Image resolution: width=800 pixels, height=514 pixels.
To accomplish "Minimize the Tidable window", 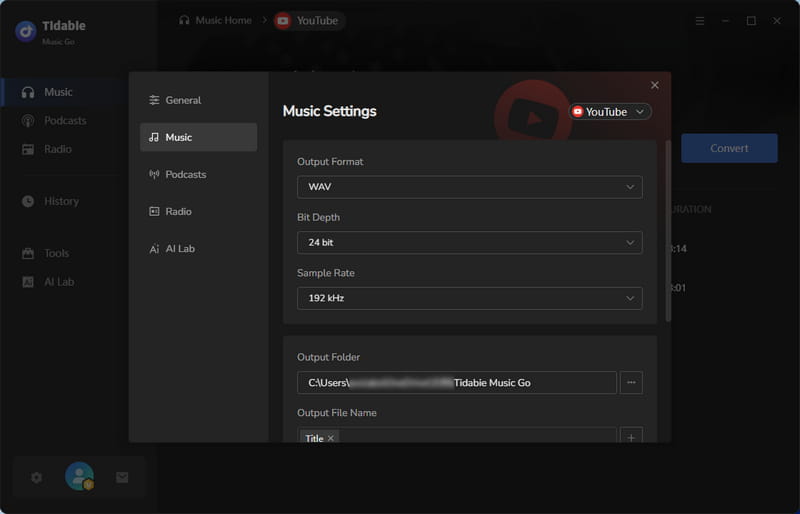I will coord(725,21).
